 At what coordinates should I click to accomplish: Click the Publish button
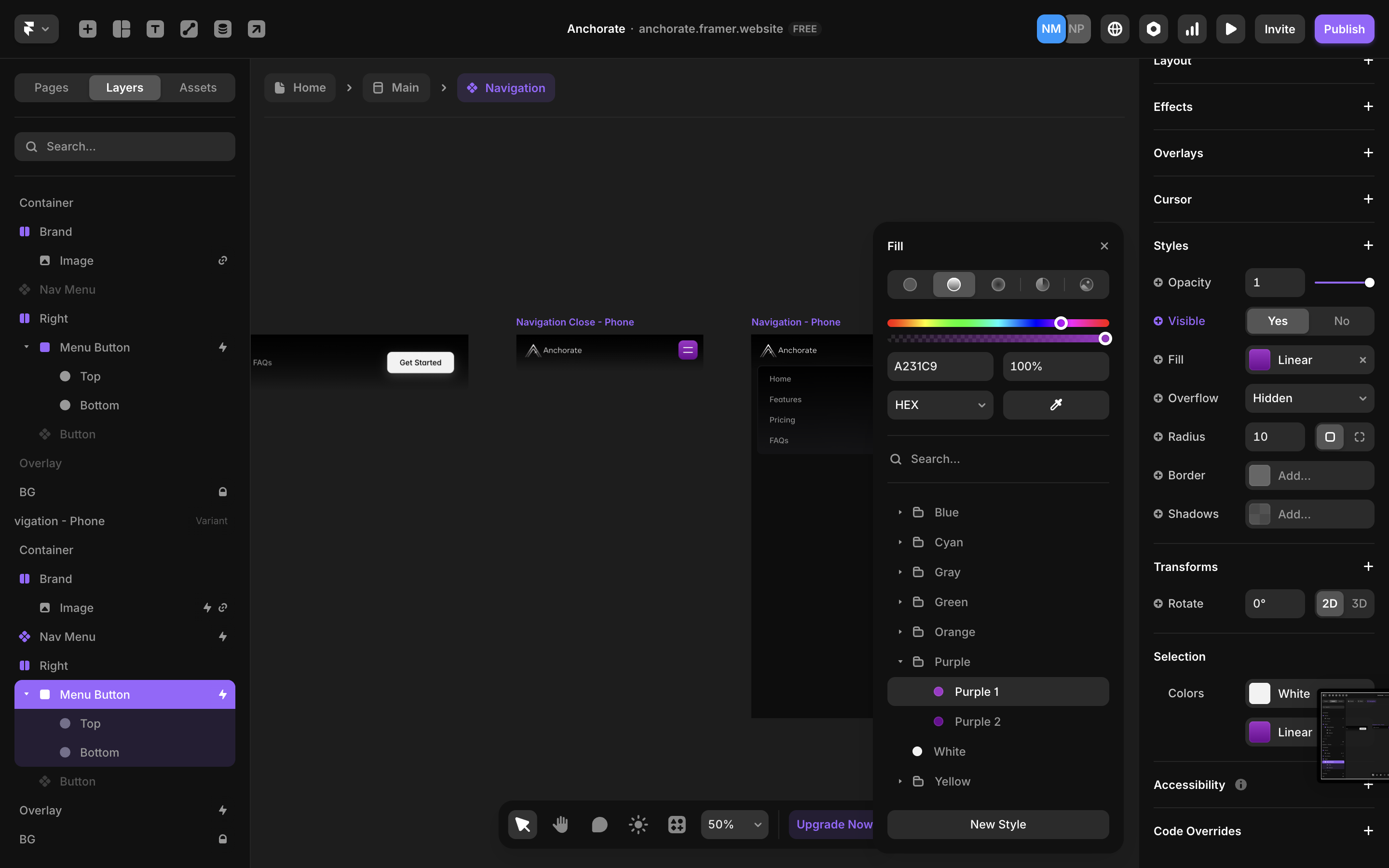click(1344, 29)
